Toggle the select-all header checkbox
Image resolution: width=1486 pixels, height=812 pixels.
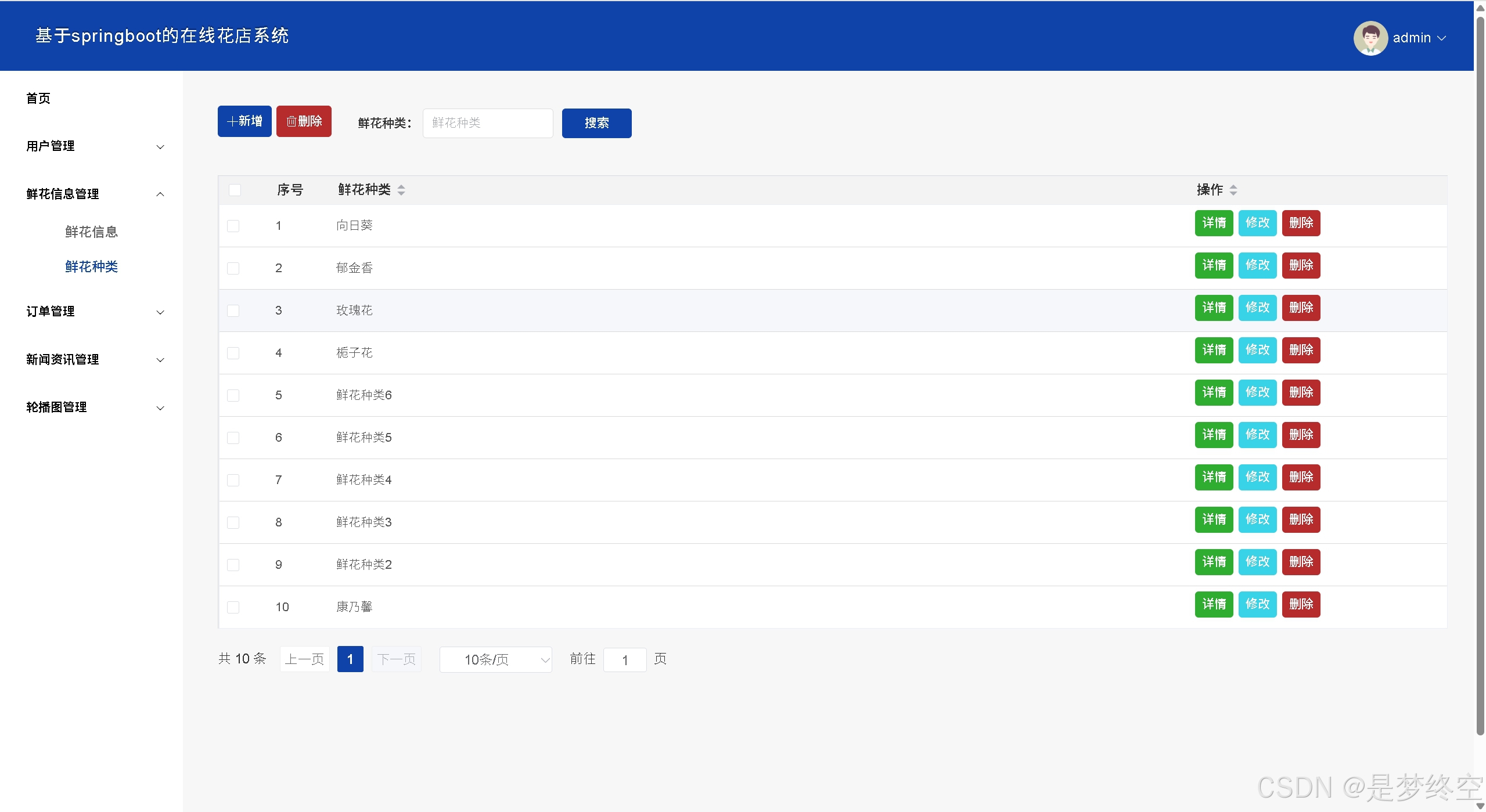235,190
